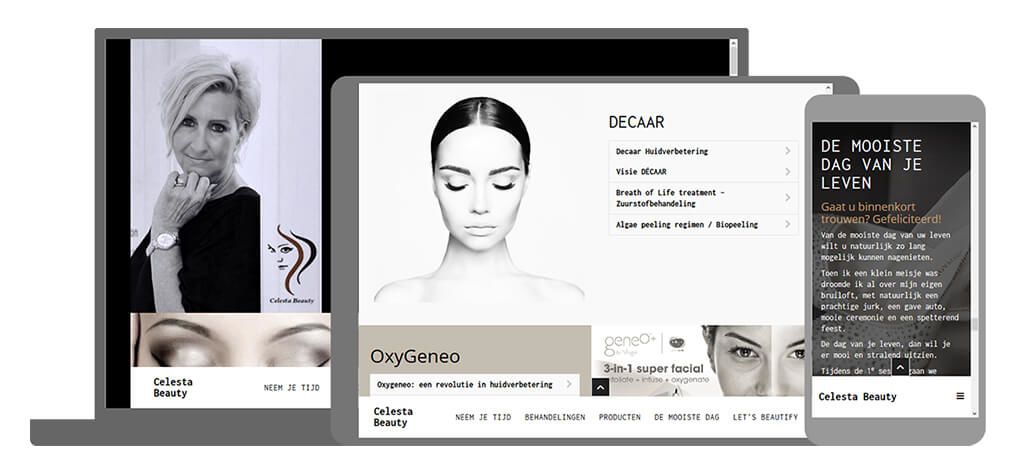
Task: Open Visie DÉCAAR link
Action: coord(641,172)
